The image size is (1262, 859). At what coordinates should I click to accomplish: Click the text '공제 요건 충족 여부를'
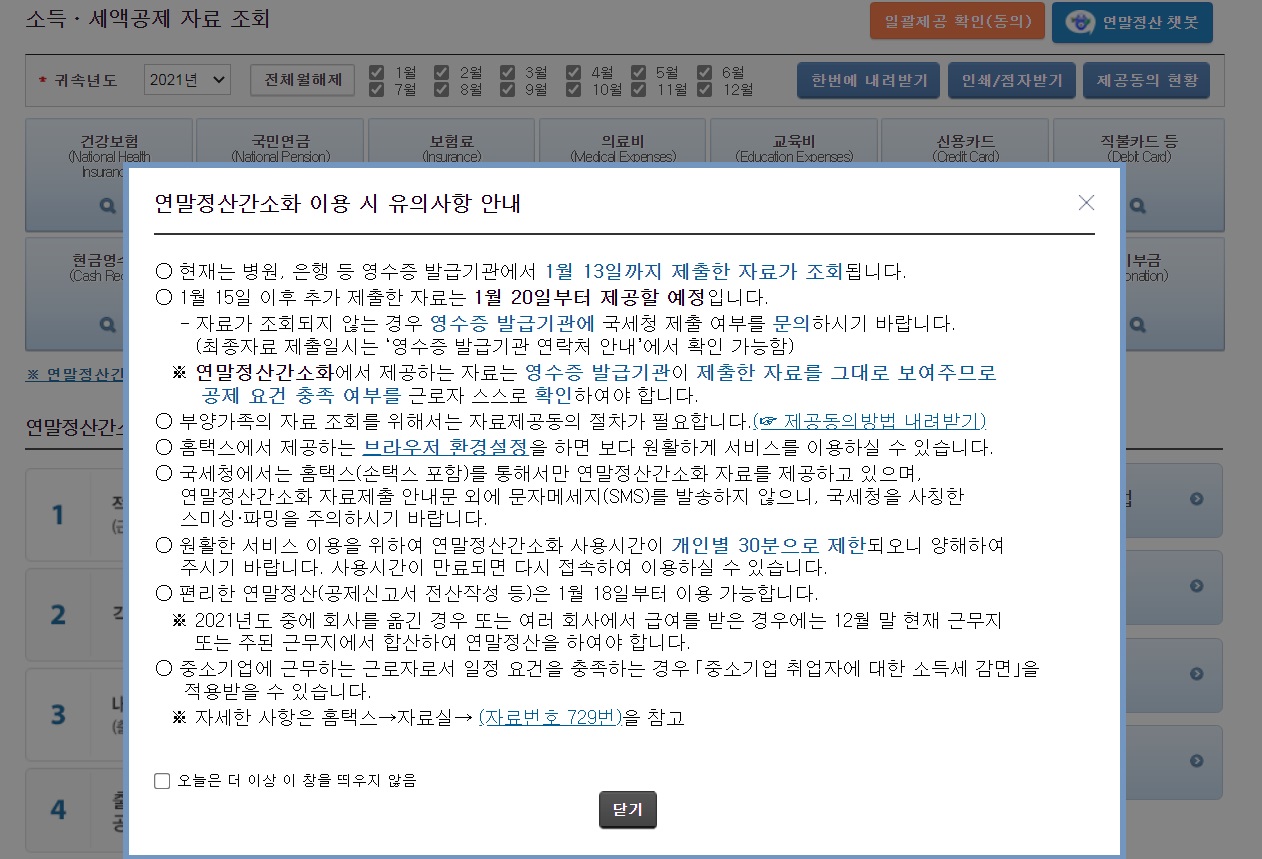tap(300, 395)
